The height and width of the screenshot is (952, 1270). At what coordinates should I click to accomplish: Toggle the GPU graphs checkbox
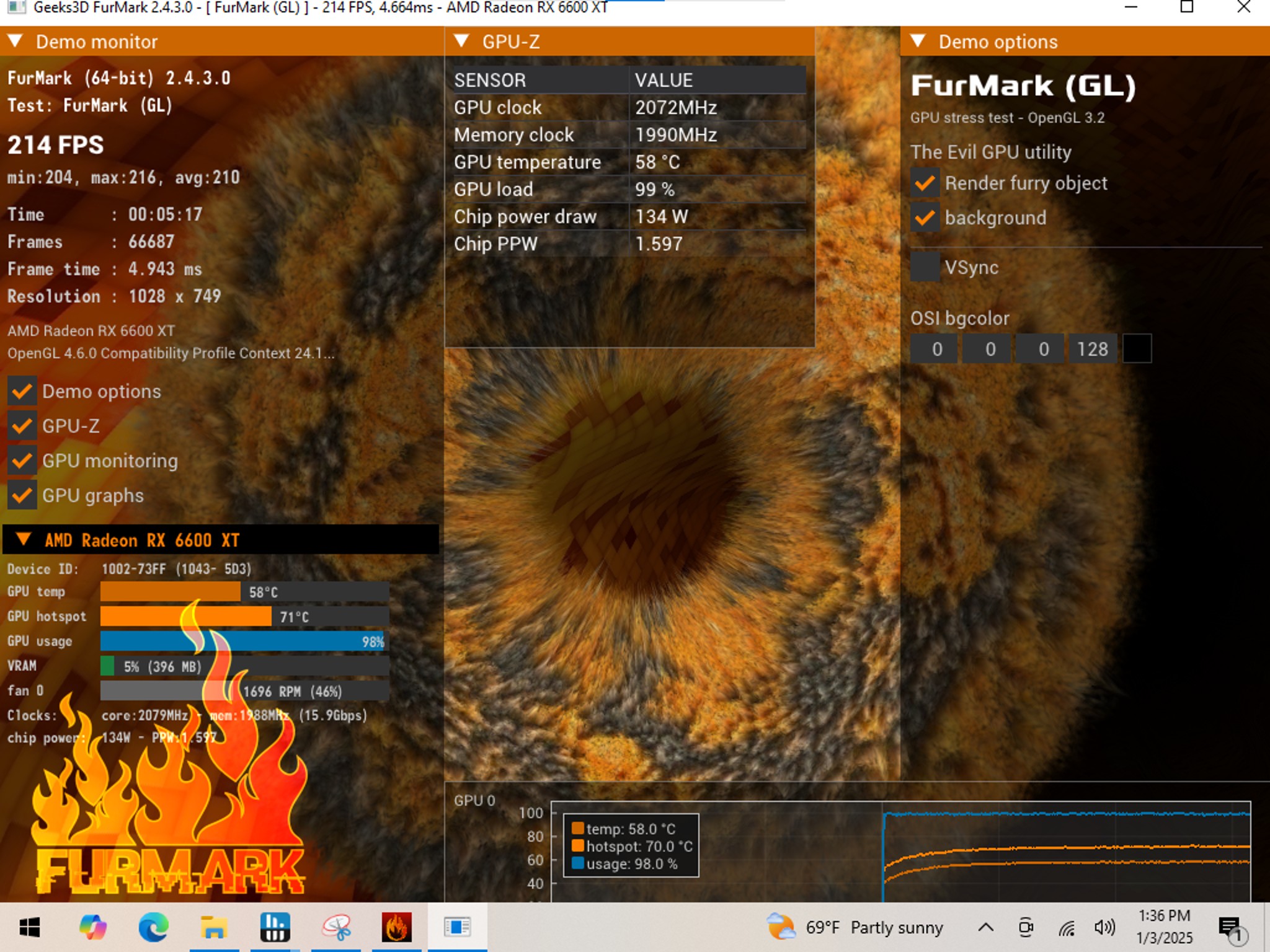tap(22, 495)
